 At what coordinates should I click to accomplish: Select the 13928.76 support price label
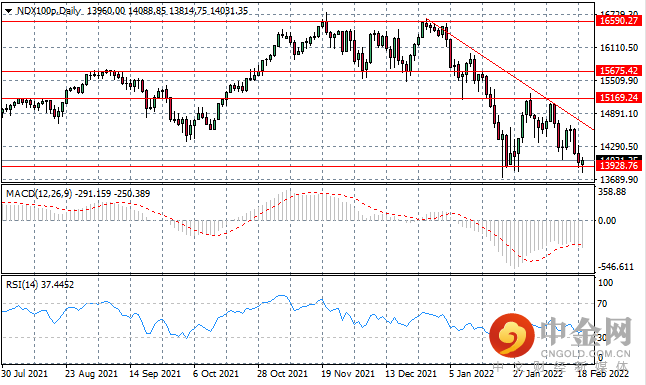point(618,166)
